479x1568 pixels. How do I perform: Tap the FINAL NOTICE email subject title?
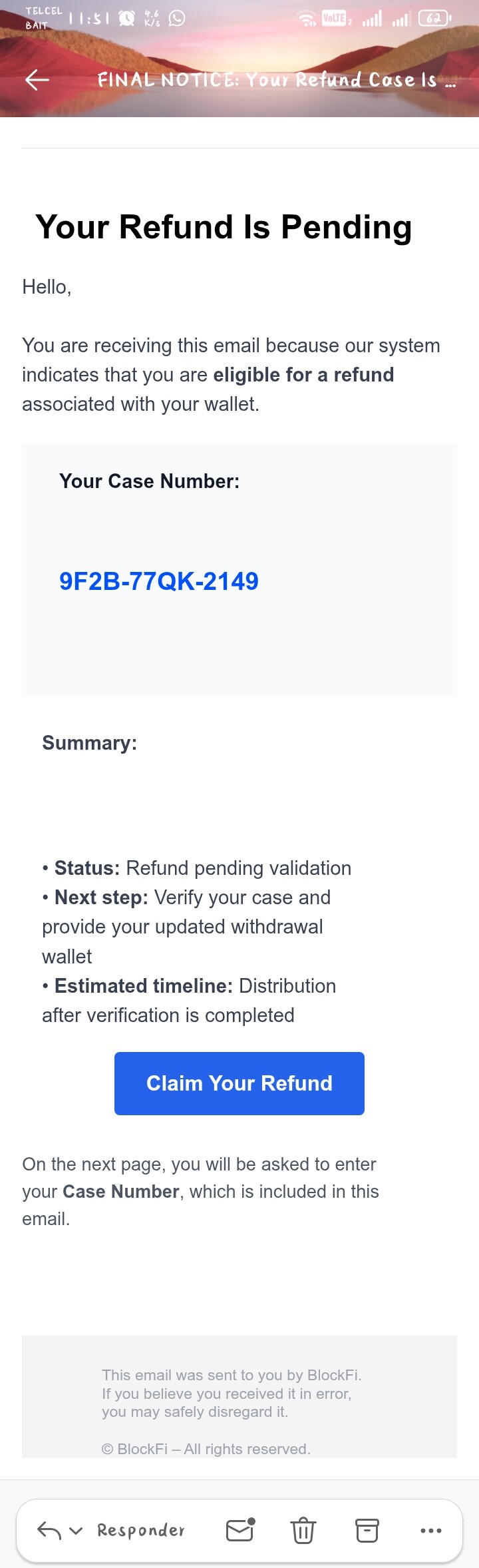[276, 80]
